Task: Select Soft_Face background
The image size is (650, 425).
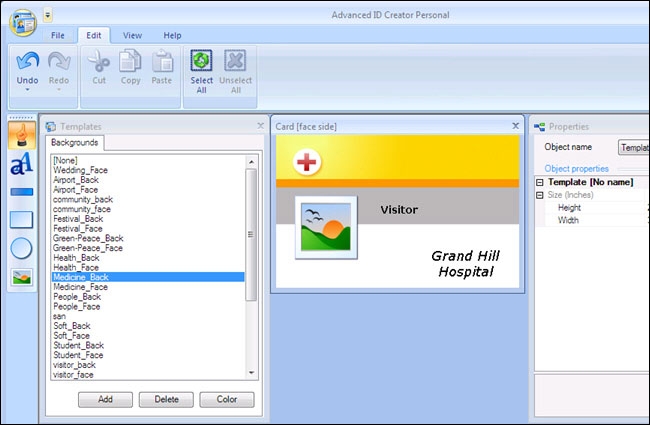Action: coord(148,336)
